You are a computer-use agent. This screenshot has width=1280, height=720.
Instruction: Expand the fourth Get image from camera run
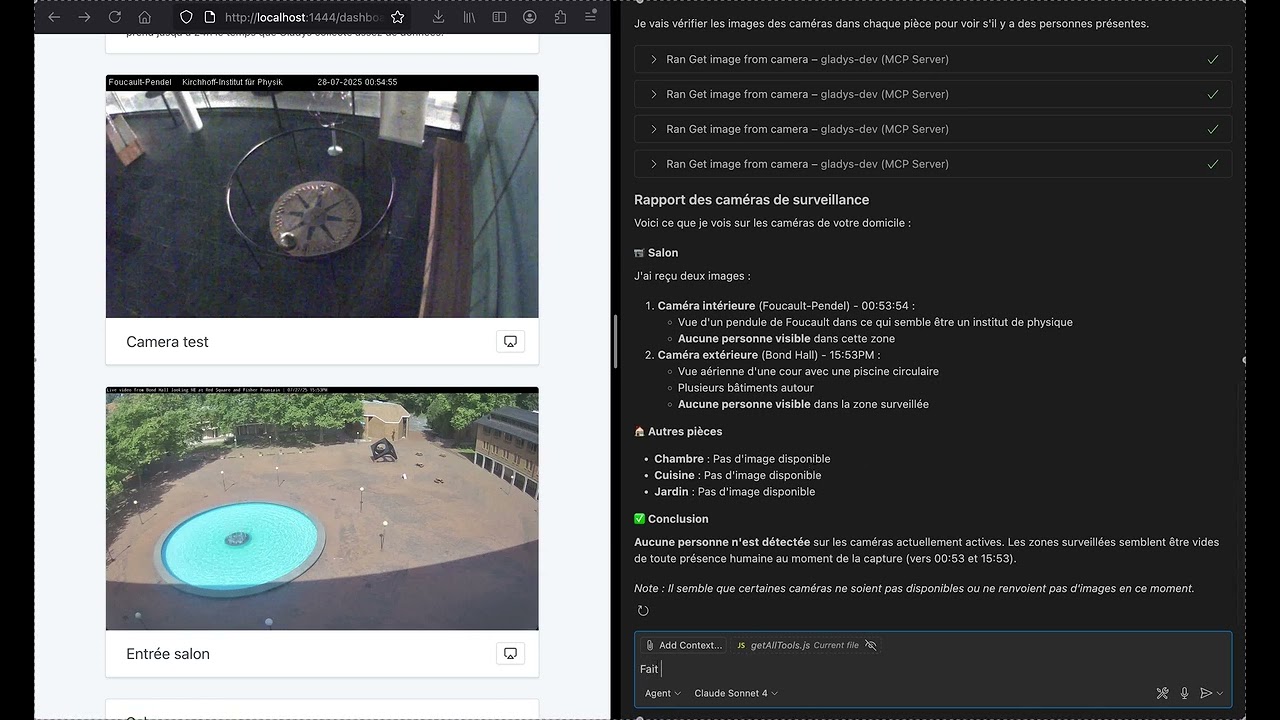(x=933, y=164)
